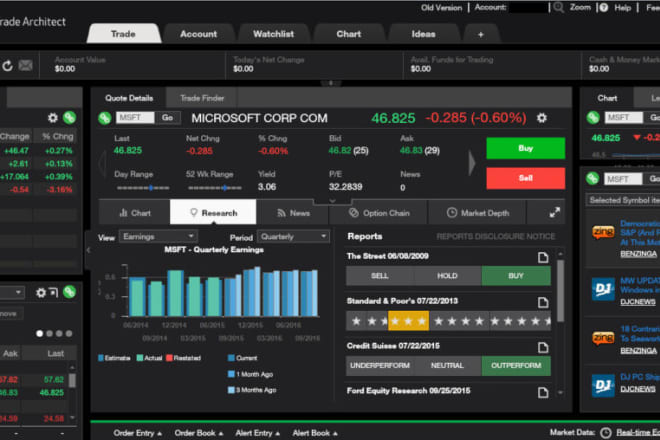Open the Reports Disclosure Notice link
The image size is (660, 440).
pos(495,237)
